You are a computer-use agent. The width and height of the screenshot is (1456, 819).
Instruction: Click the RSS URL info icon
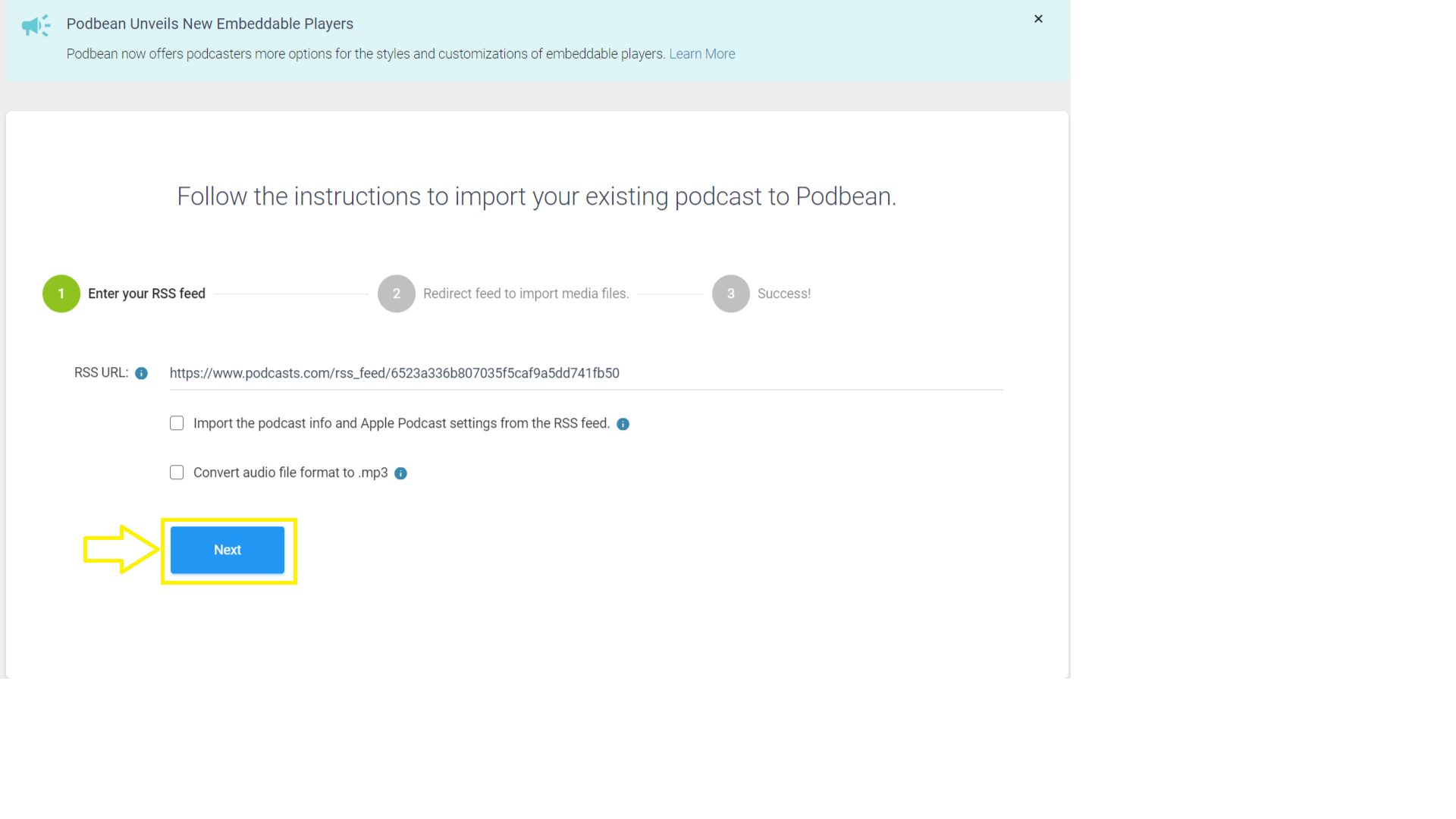pyautogui.click(x=141, y=373)
